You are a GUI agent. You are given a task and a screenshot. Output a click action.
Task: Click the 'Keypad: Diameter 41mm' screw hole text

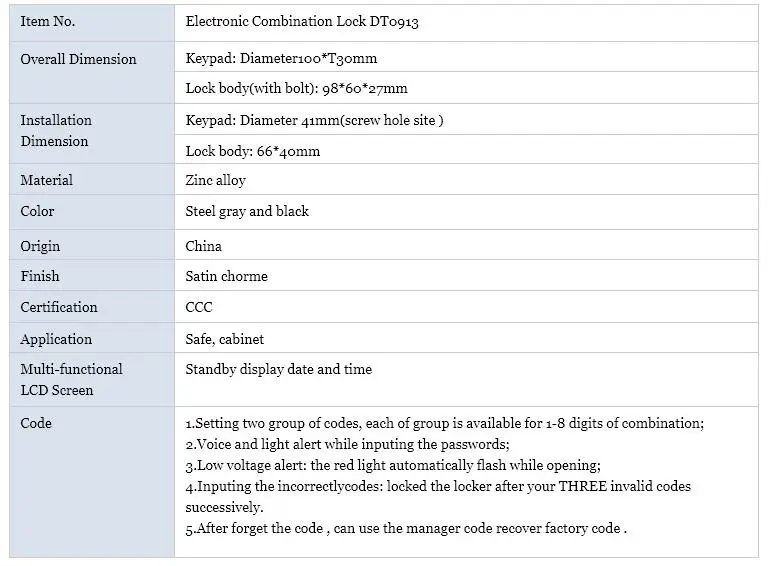point(314,120)
